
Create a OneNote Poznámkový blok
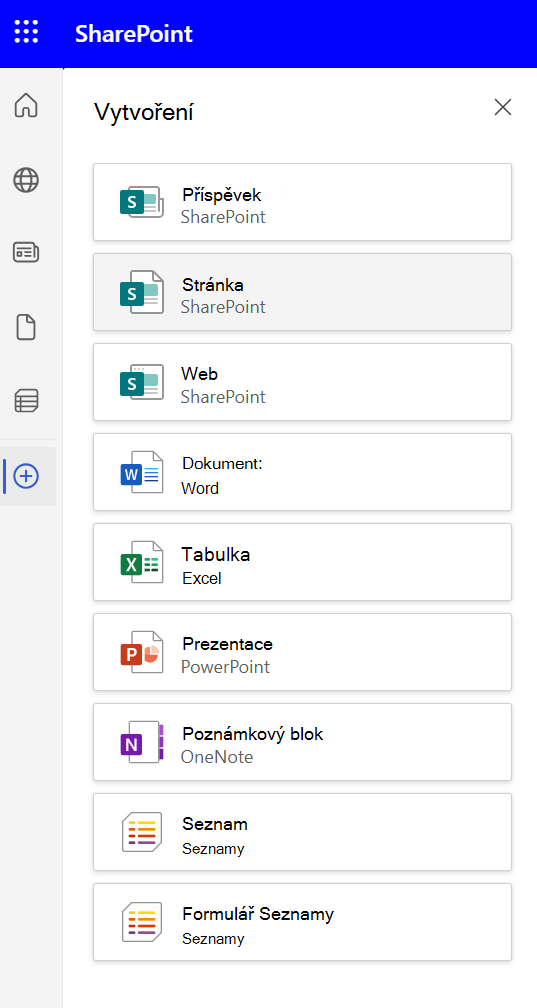click(302, 742)
